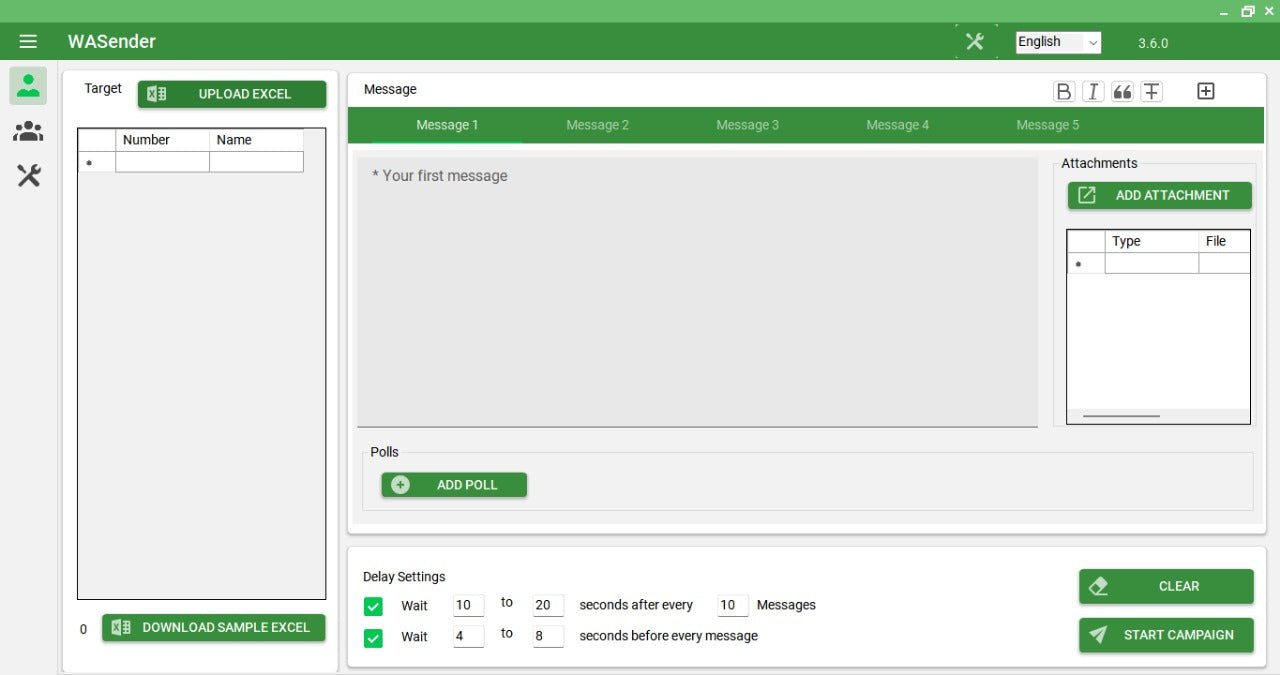The width and height of the screenshot is (1280, 675).
Task: Apply strikethrough formatting to message
Action: coord(1152,91)
